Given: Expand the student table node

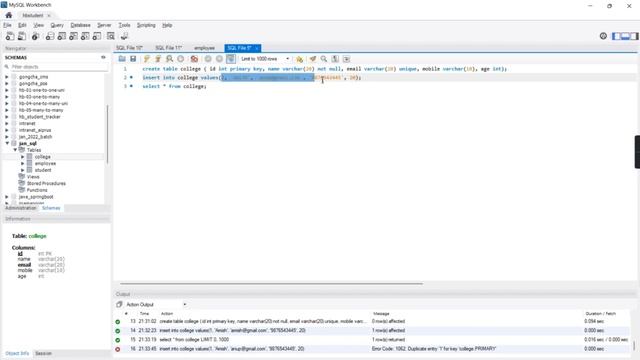Looking at the screenshot, I should (23, 170).
